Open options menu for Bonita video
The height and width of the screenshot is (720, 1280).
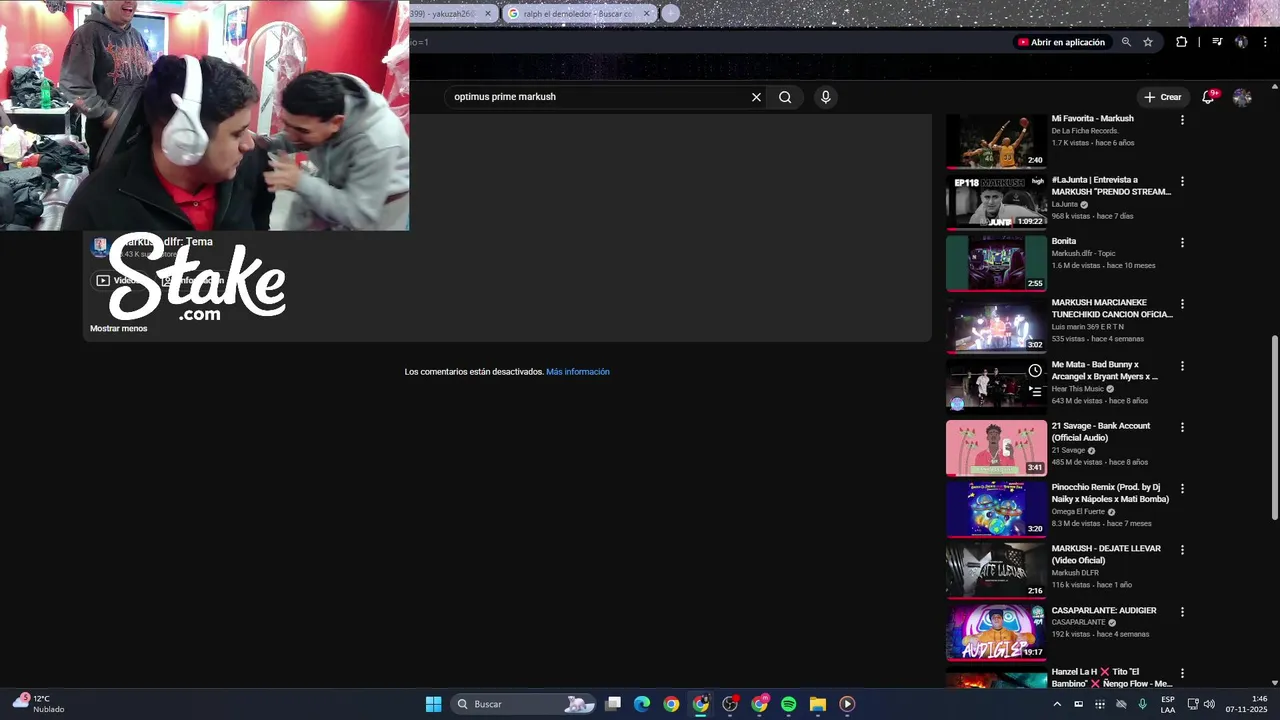coord(1182,243)
